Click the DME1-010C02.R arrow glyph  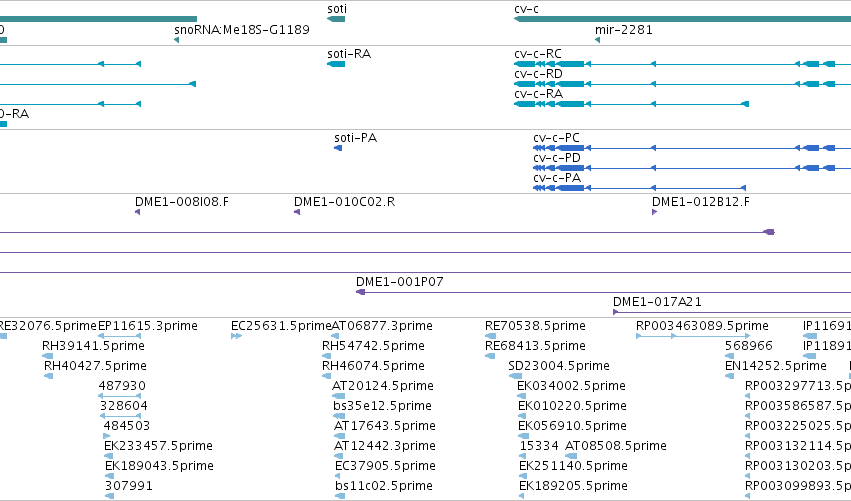point(297,212)
